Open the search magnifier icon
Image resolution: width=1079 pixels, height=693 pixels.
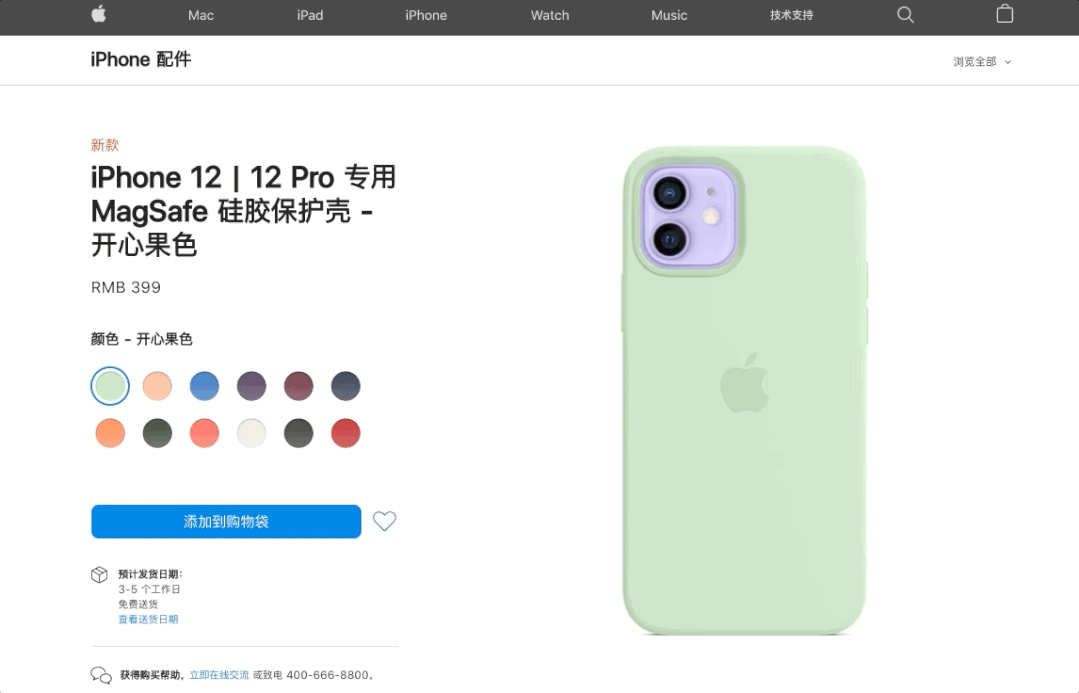click(905, 14)
